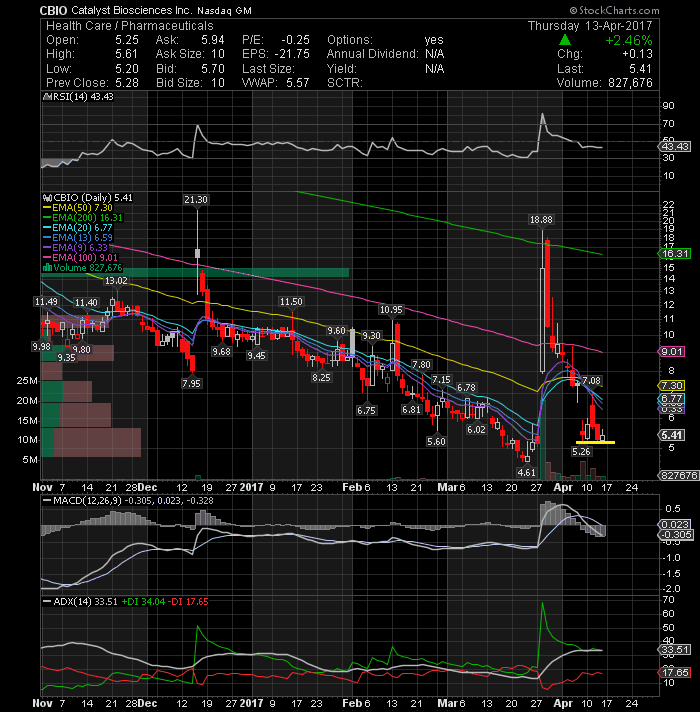This screenshot has height=712, width=700.
Task: Click the 4.61 low price label
Action: 526,472
